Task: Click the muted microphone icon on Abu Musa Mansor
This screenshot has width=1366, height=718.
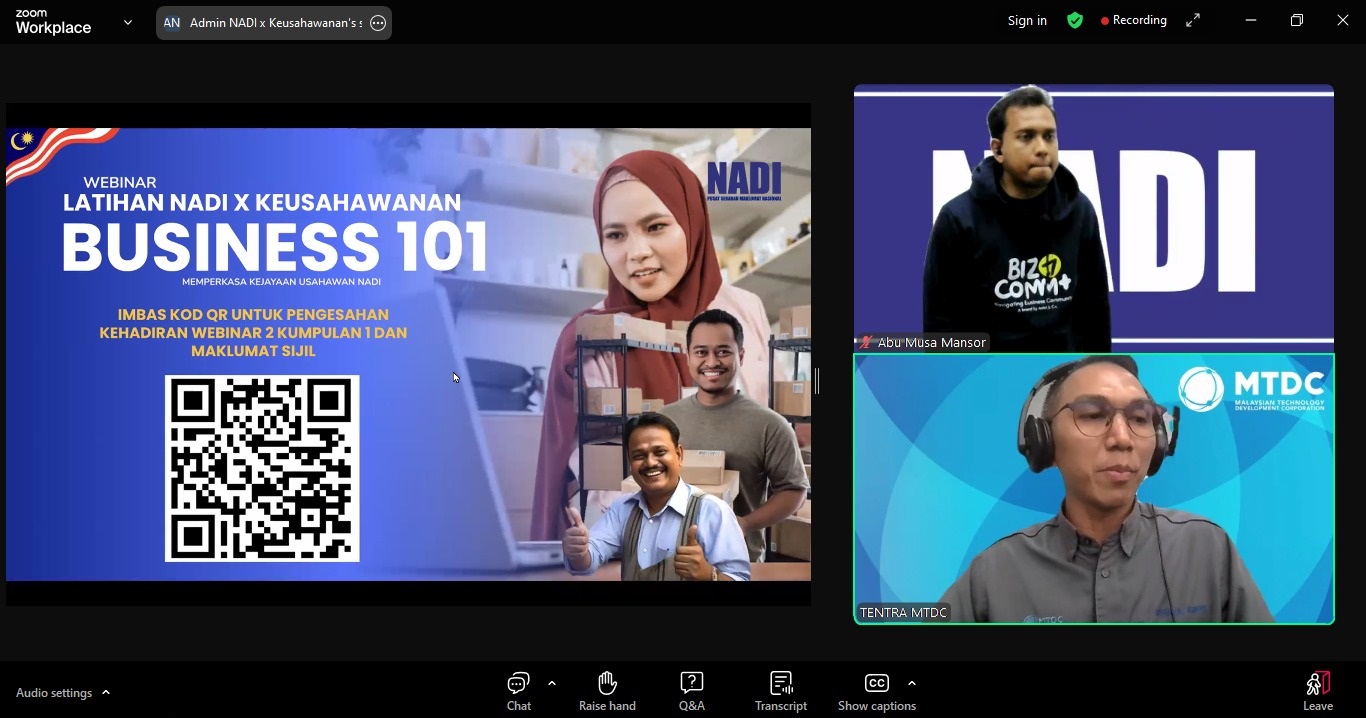Action: pos(866,342)
